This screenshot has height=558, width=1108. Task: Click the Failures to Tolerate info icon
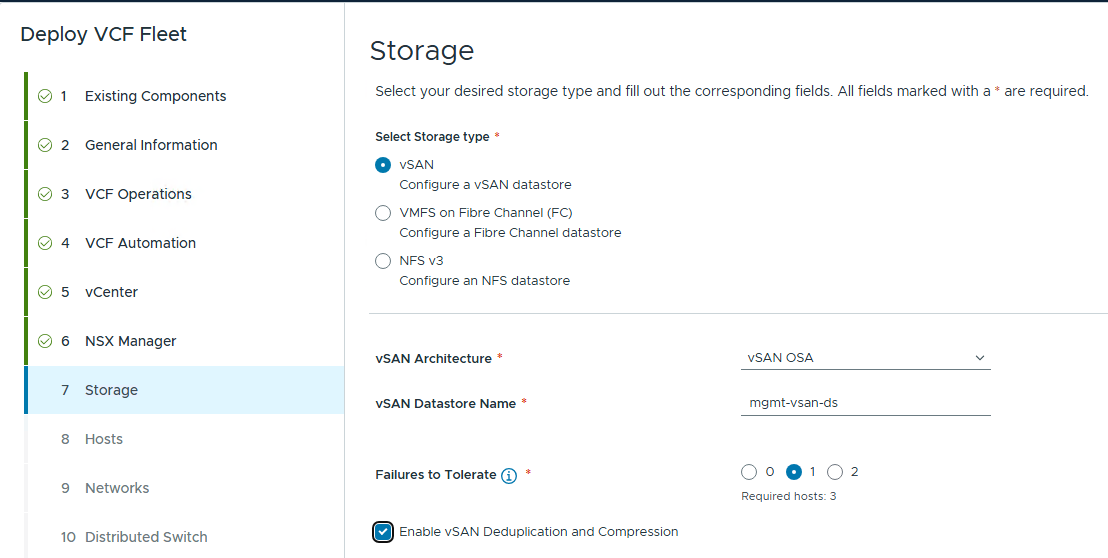(509, 476)
